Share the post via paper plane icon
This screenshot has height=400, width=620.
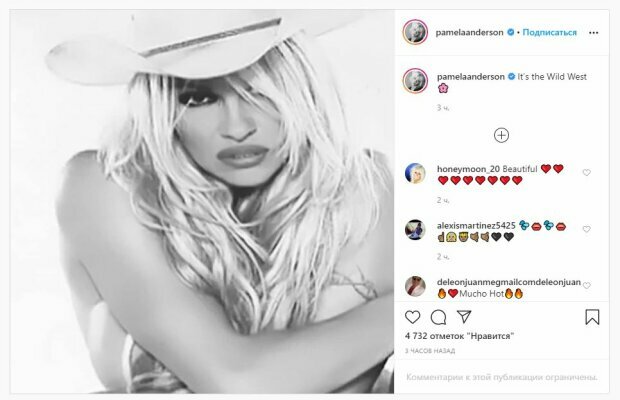point(464,316)
